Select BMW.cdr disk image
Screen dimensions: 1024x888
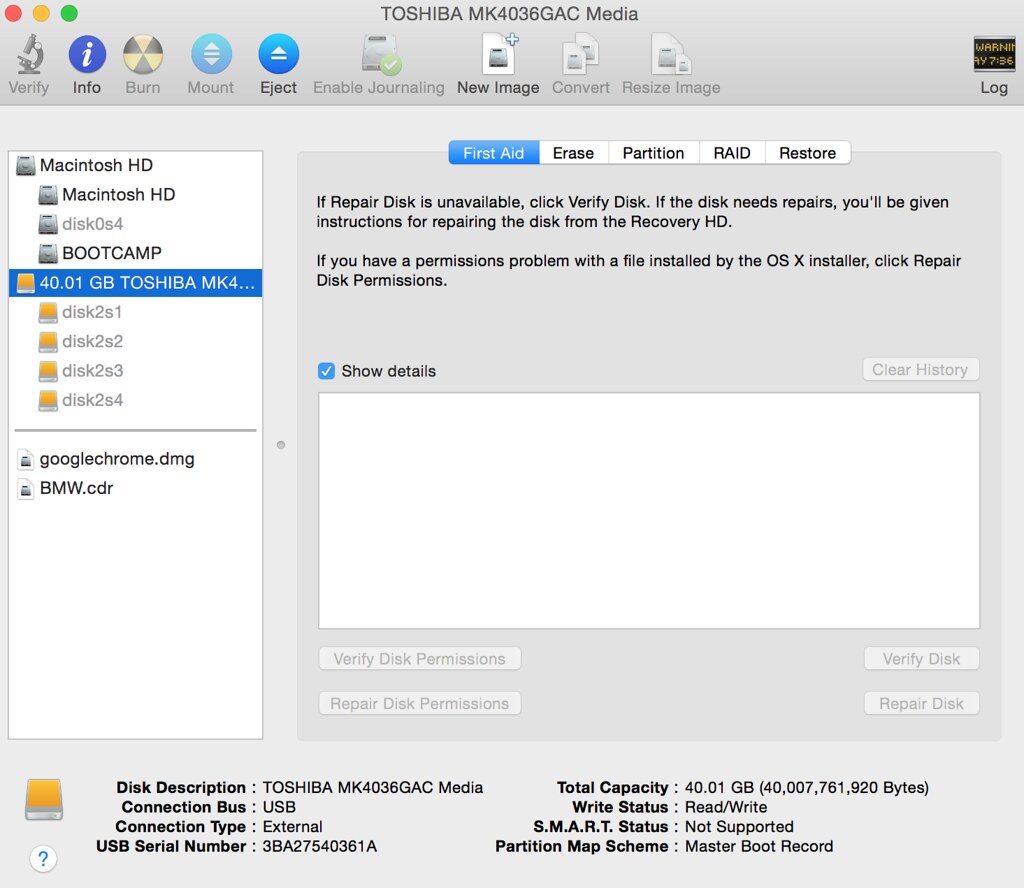(x=136, y=488)
